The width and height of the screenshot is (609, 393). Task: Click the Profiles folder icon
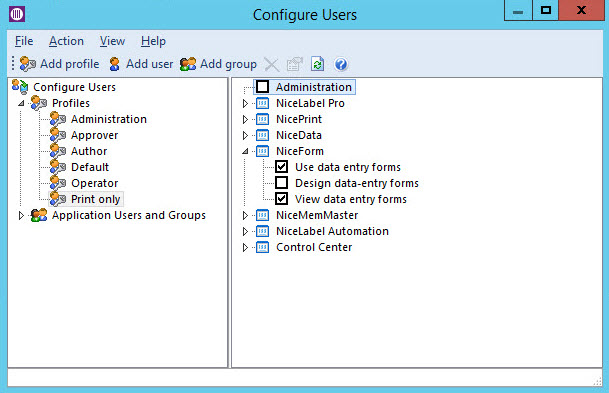39,103
